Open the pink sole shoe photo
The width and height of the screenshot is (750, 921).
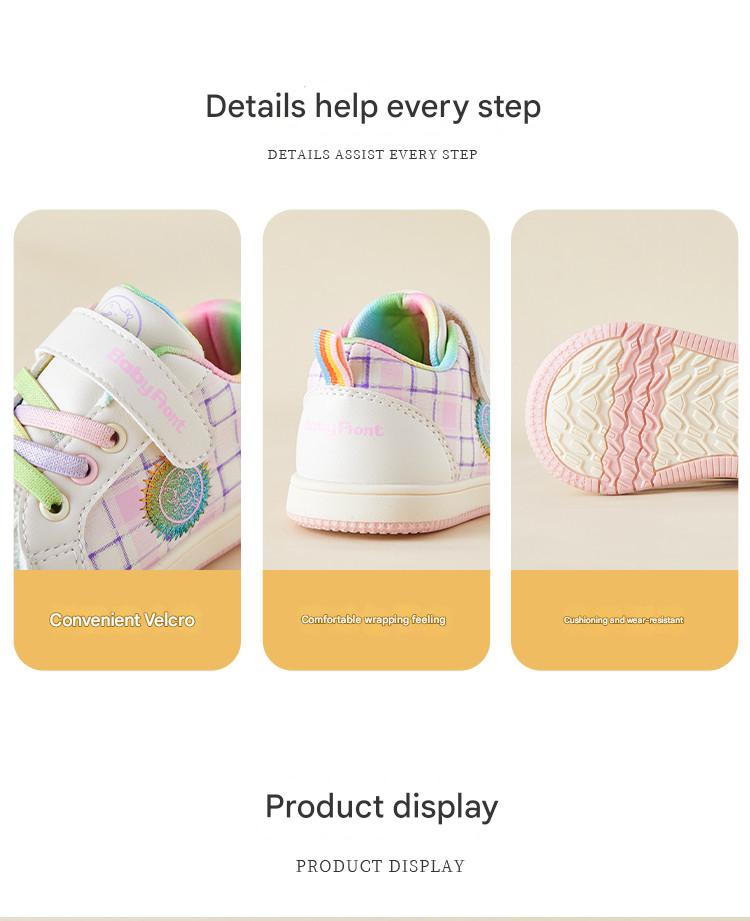[x=624, y=390]
